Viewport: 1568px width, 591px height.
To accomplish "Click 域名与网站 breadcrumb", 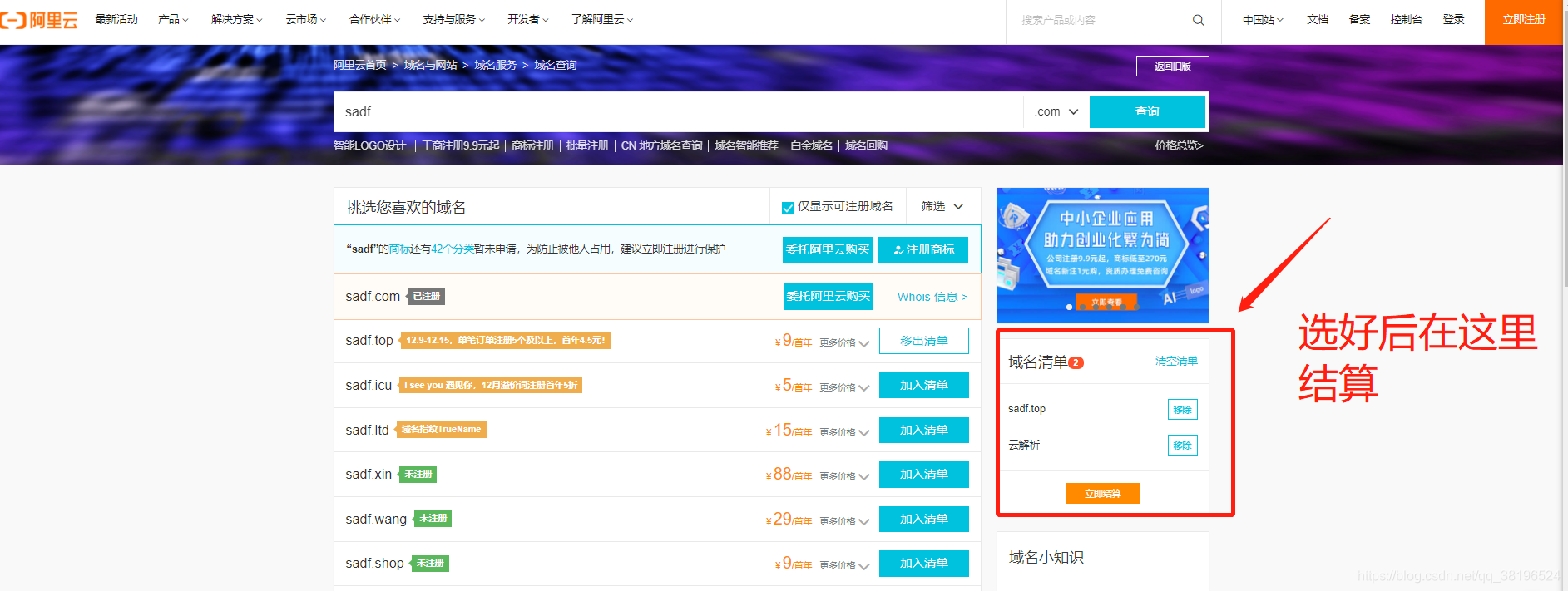I will (430, 65).
